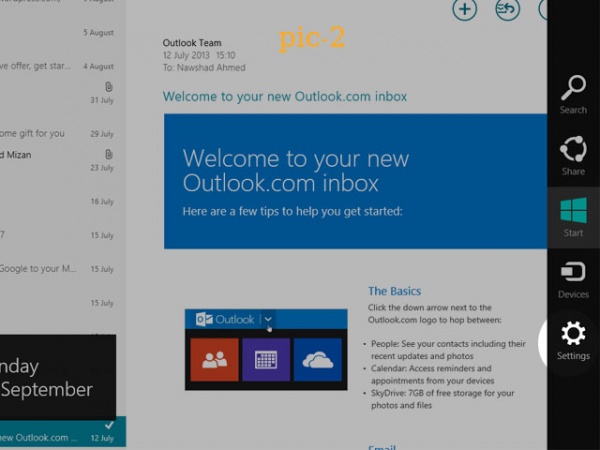
Task: Click the Outlook logo in the email image
Action: (x=224, y=319)
